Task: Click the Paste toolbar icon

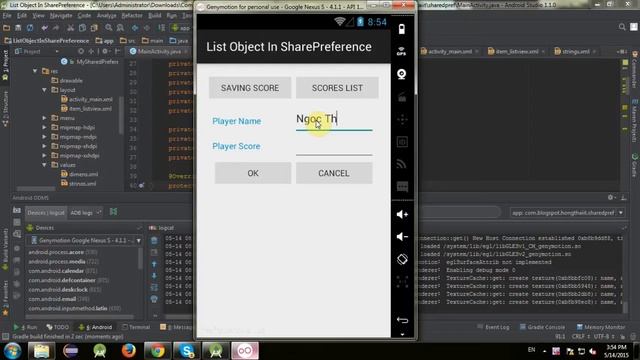Action: tap(94, 28)
